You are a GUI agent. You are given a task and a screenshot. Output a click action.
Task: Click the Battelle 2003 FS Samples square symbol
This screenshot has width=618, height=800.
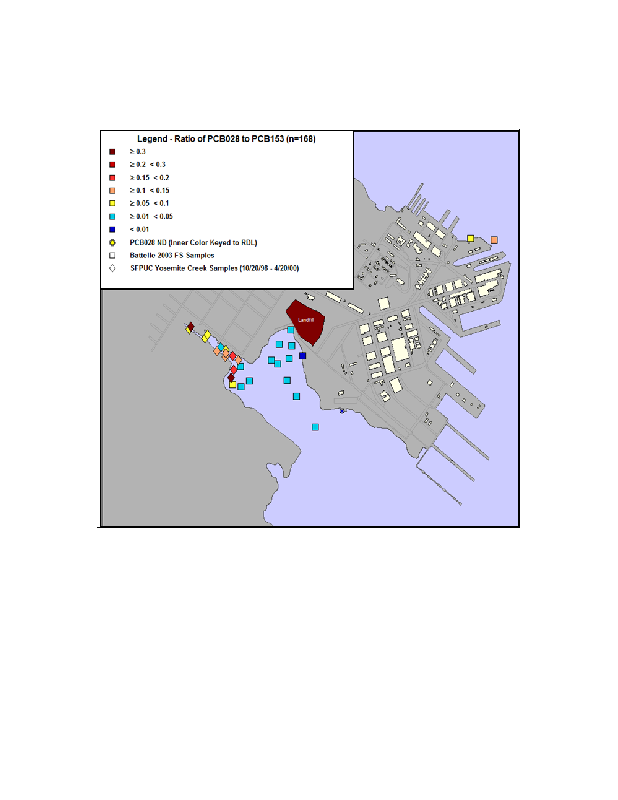(112, 255)
